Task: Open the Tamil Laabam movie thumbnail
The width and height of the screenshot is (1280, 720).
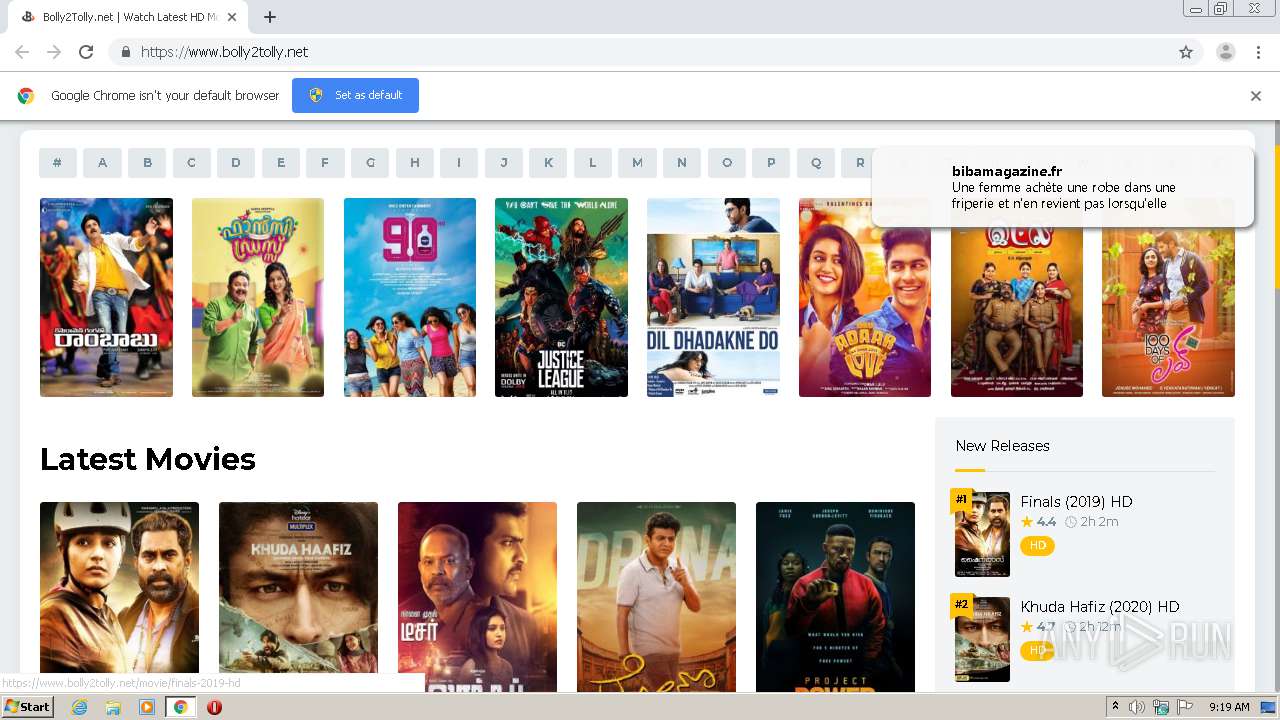Action: [x=477, y=597]
